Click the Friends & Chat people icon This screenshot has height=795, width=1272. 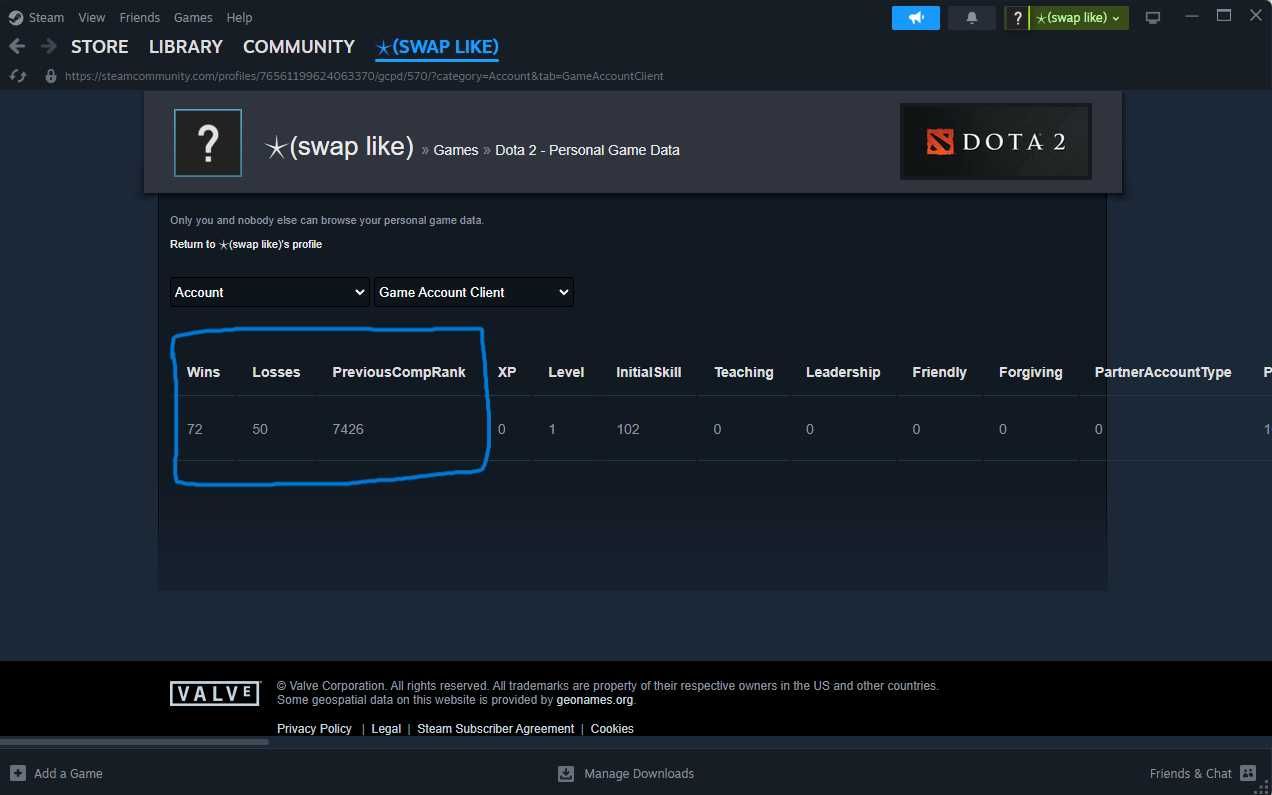click(1247, 773)
